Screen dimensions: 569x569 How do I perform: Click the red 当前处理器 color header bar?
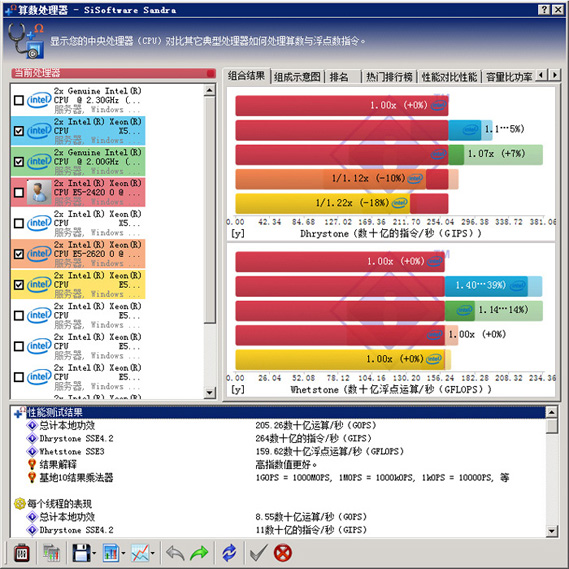[114, 73]
